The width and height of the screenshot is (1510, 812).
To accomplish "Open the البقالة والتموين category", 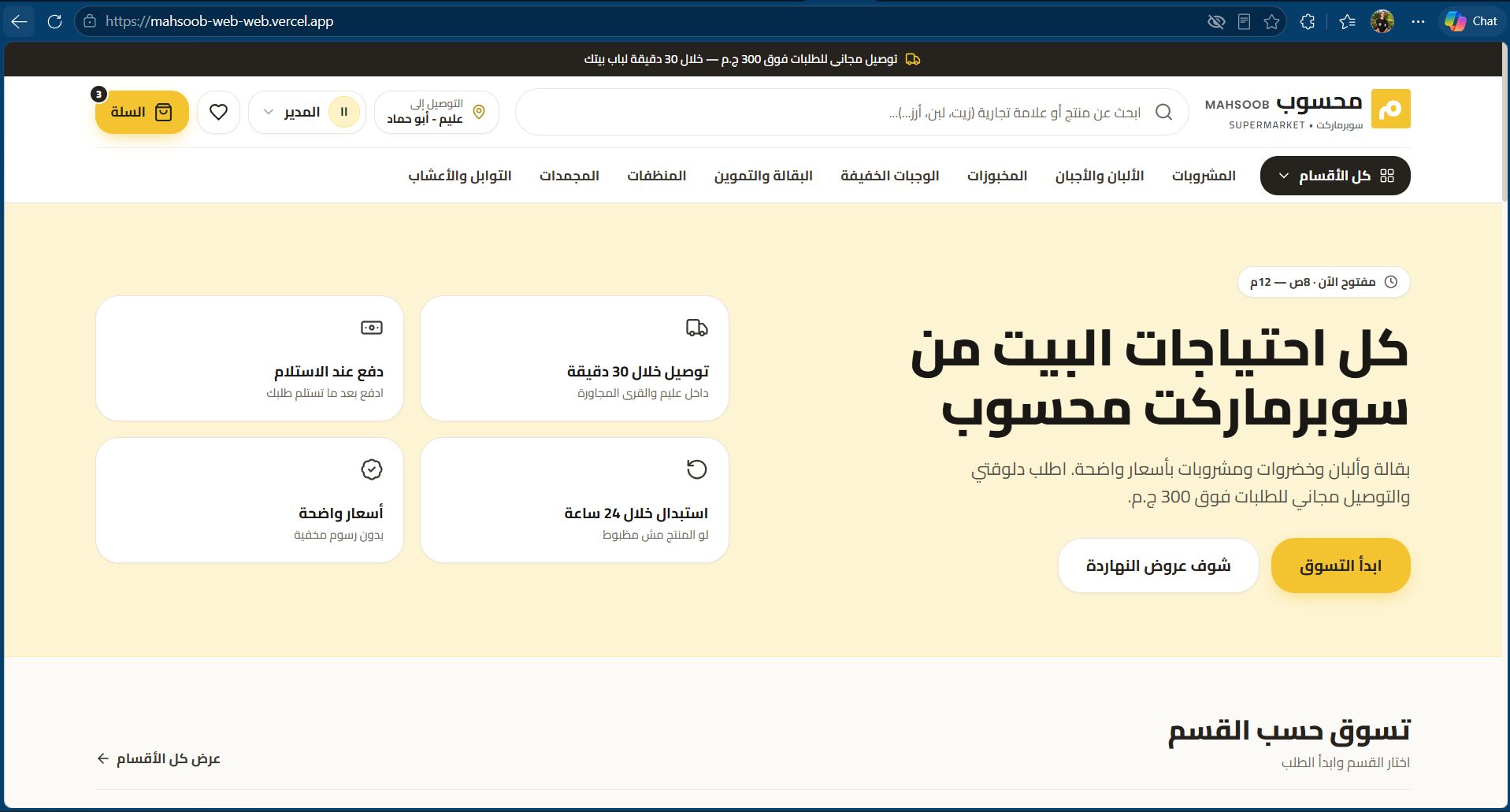I will [763, 176].
